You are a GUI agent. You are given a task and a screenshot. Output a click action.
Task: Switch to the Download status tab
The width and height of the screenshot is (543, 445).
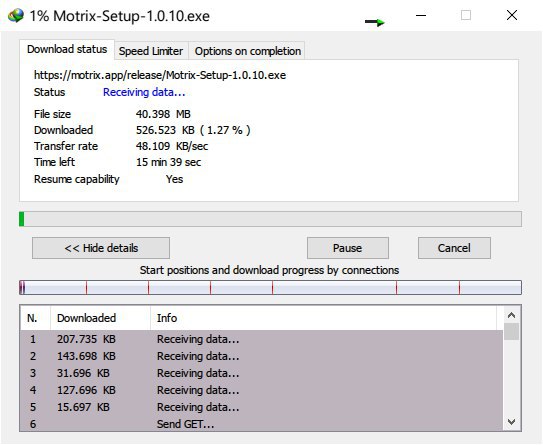[x=67, y=50]
